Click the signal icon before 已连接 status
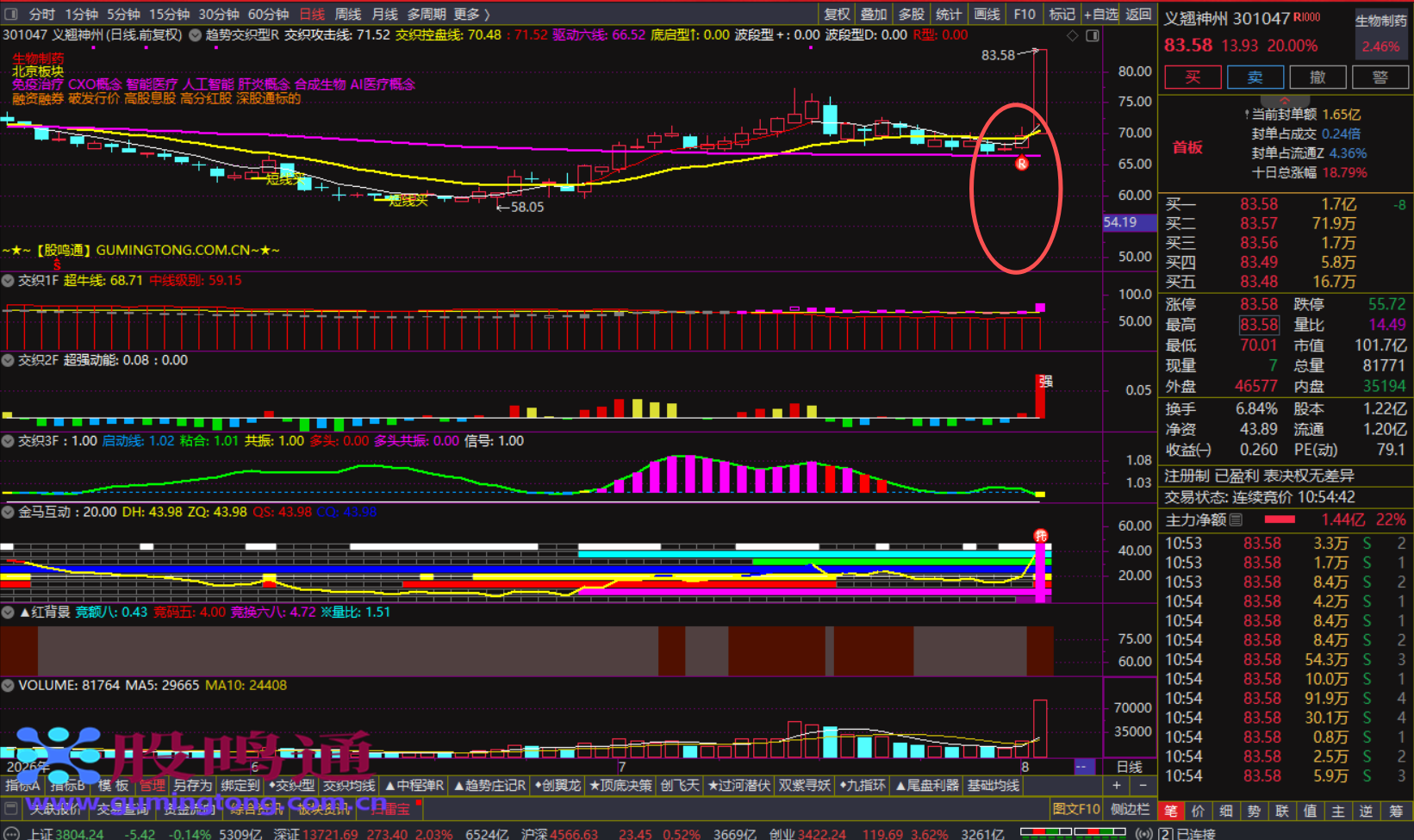 pyautogui.click(x=1144, y=833)
